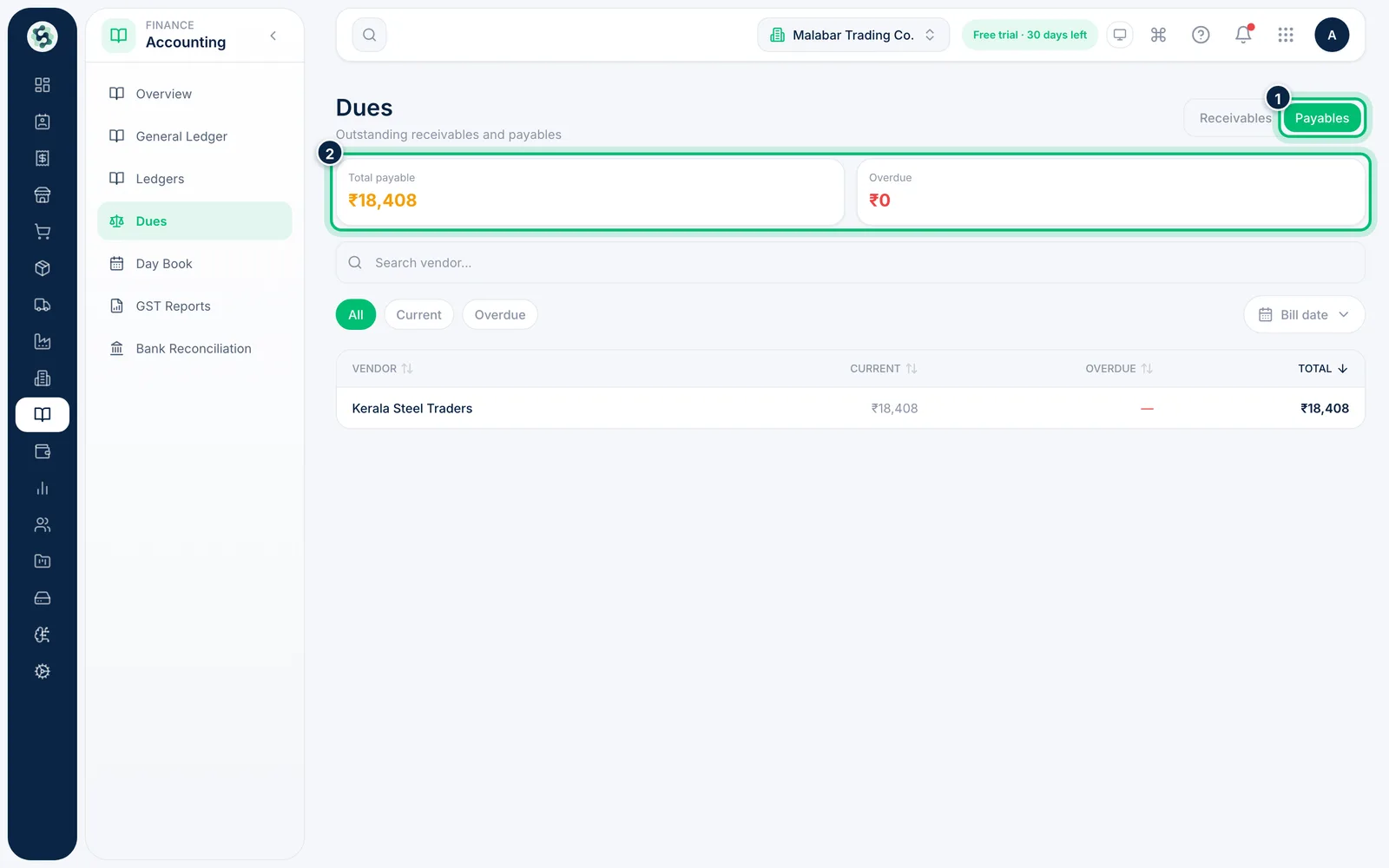The width and height of the screenshot is (1389, 868).
Task: Select the Current filter chip
Action: [x=418, y=315]
